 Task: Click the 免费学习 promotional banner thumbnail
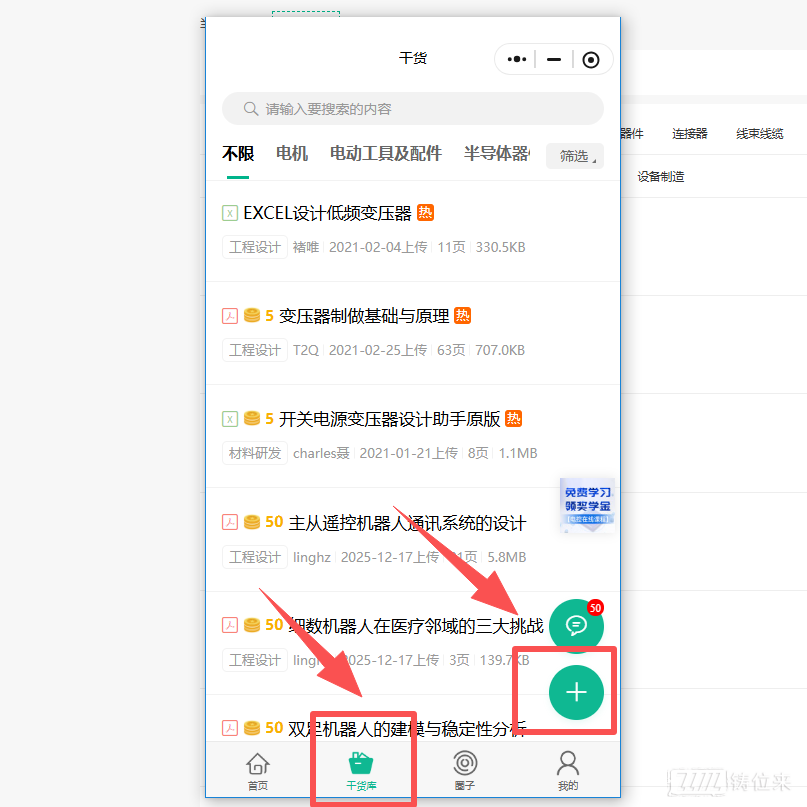click(x=587, y=503)
